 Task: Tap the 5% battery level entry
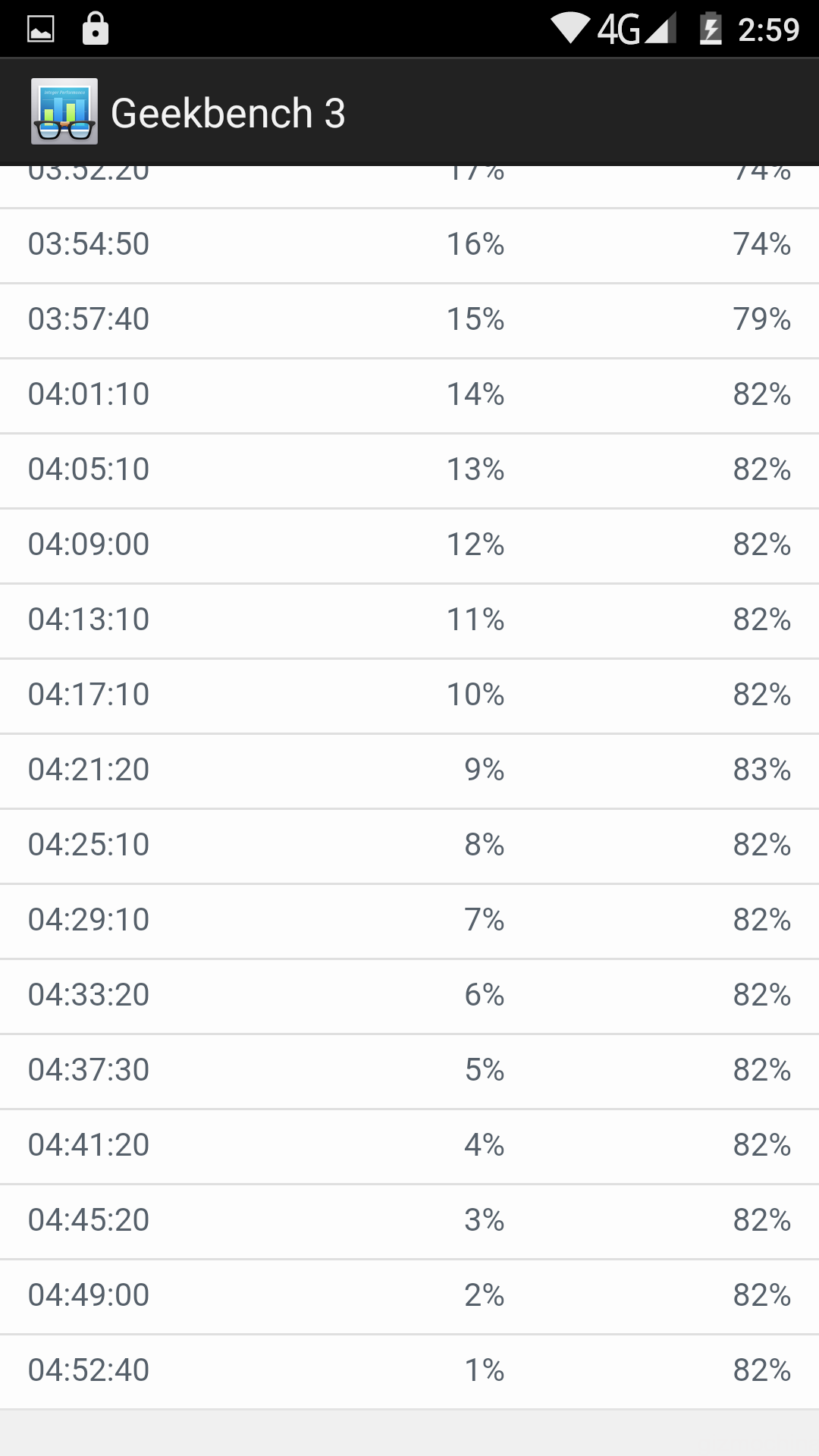tap(485, 1070)
